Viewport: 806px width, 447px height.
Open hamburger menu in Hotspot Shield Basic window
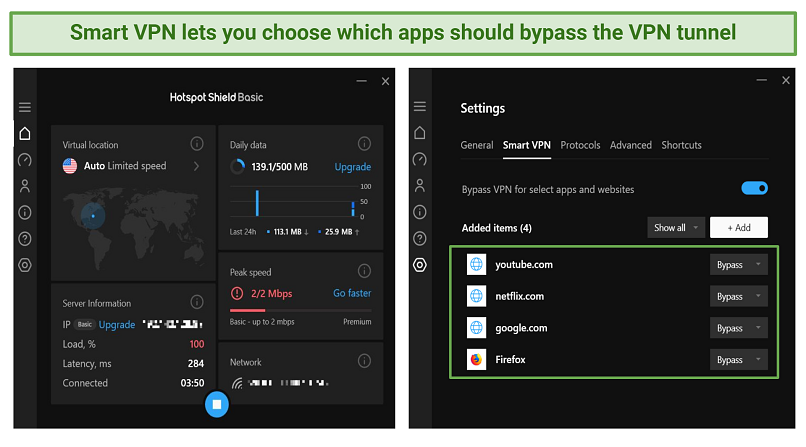tap(25, 107)
